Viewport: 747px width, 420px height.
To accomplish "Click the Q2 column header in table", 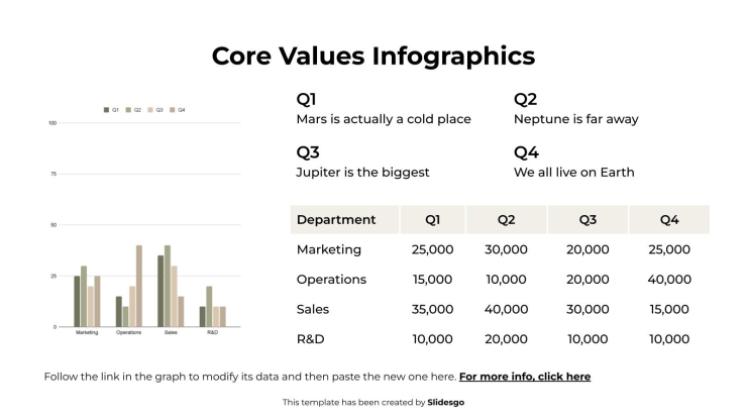I will pyautogui.click(x=505, y=220).
